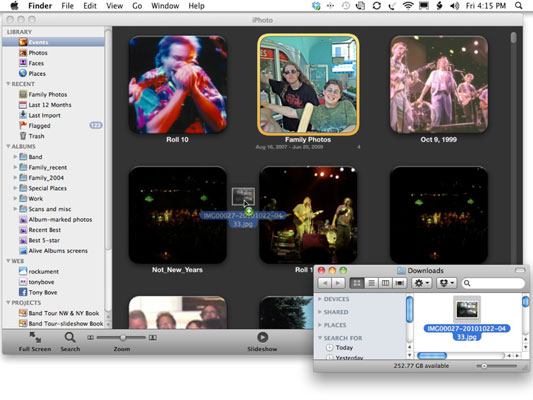The width and height of the screenshot is (533, 400).
Task: Open the Trash in iPhoto sidebar
Action: [x=32, y=136]
